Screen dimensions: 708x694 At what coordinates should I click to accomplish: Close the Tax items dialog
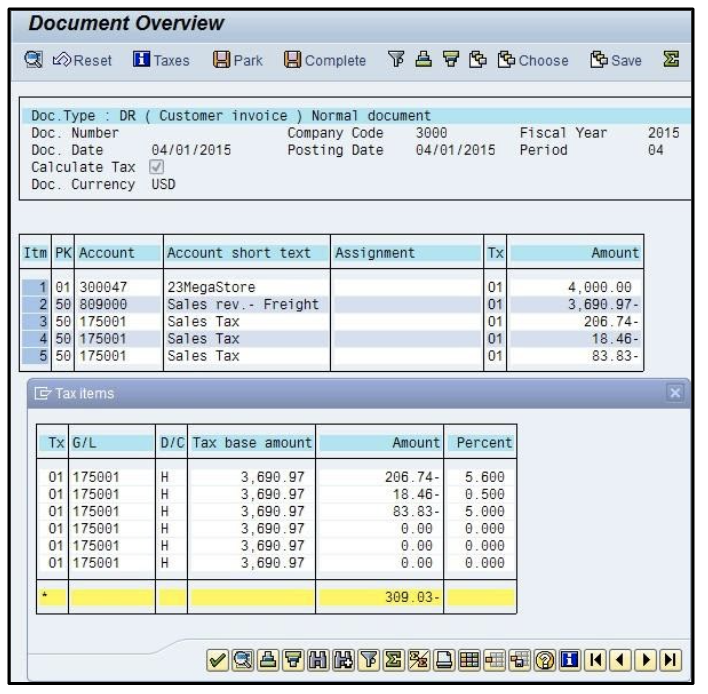coord(674,393)
